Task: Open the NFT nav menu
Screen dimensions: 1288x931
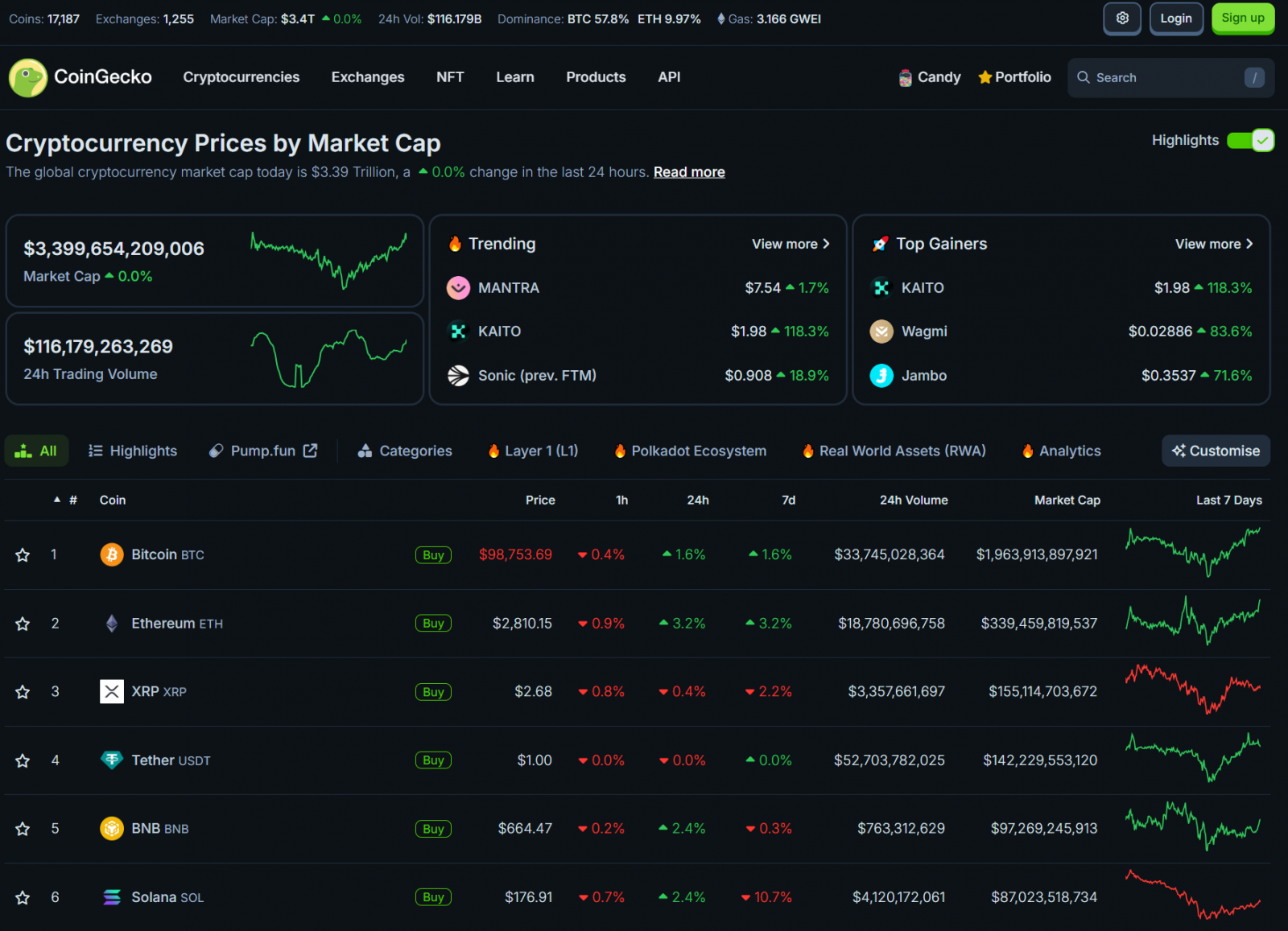Action: (x=450, y=77)
